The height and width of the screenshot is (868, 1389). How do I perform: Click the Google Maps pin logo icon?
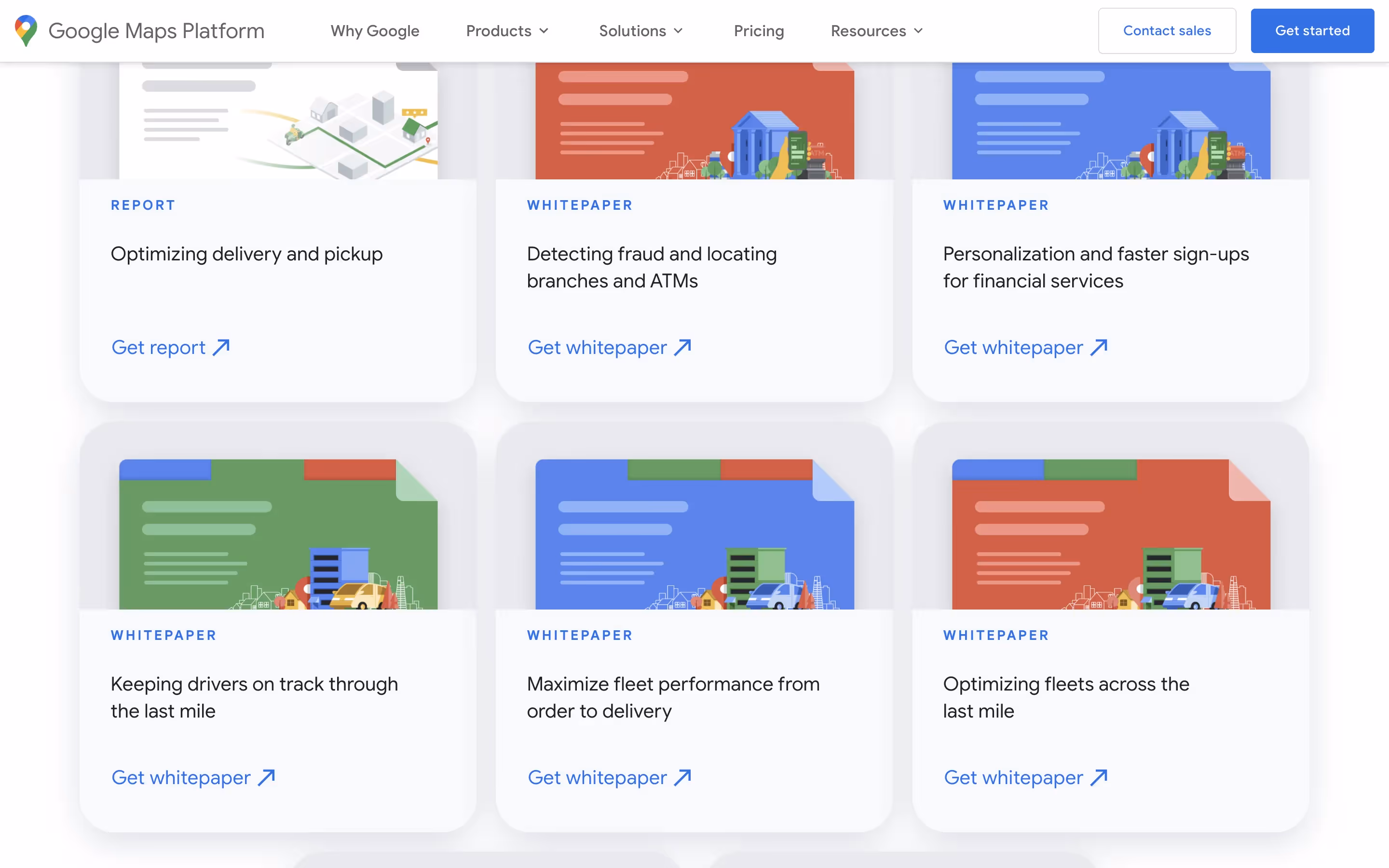[26, 30]
